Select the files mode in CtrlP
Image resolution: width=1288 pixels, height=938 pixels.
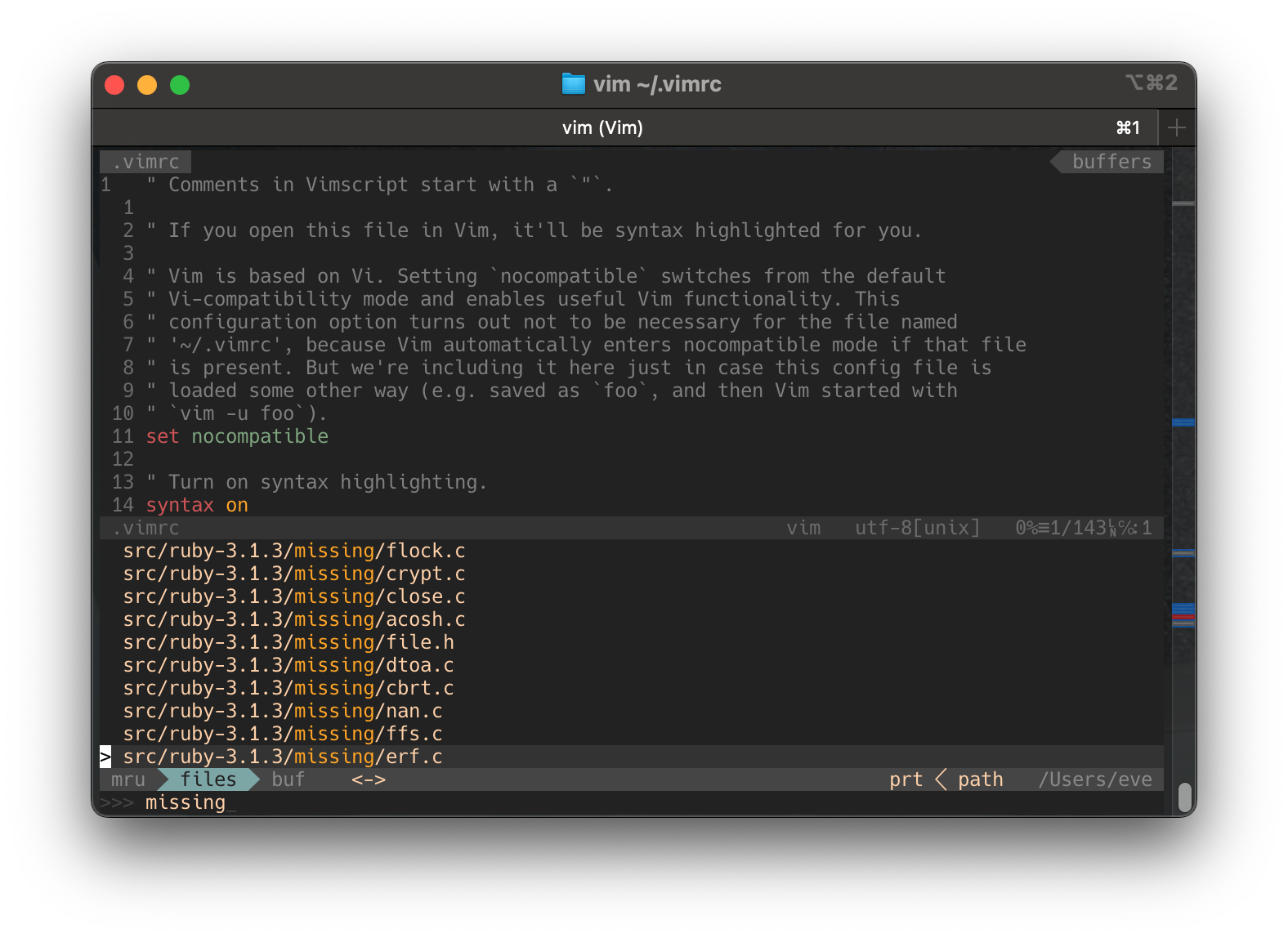[208, 779]
